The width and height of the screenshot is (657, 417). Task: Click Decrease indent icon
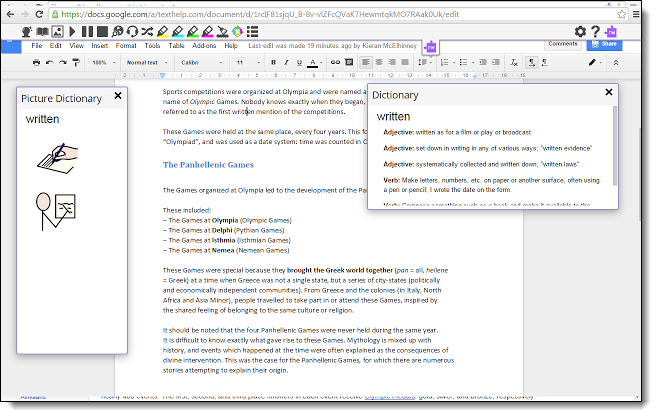(483, 62)
